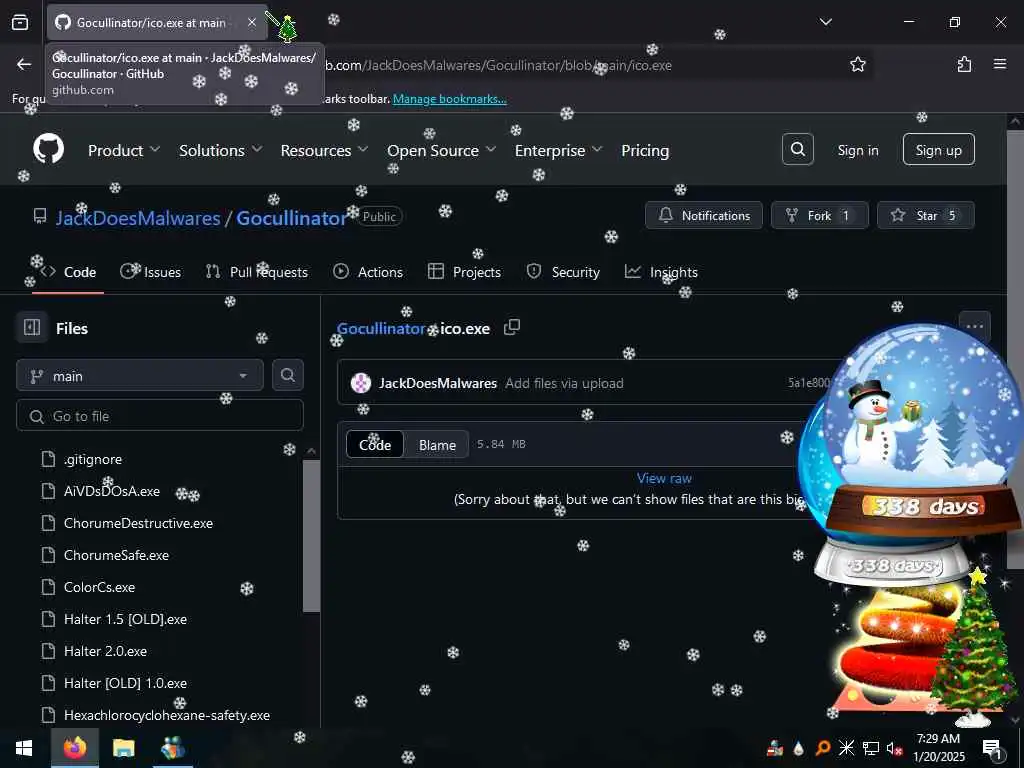
Task: Open Firefox View icon in the tab bar
Action: 20,22
